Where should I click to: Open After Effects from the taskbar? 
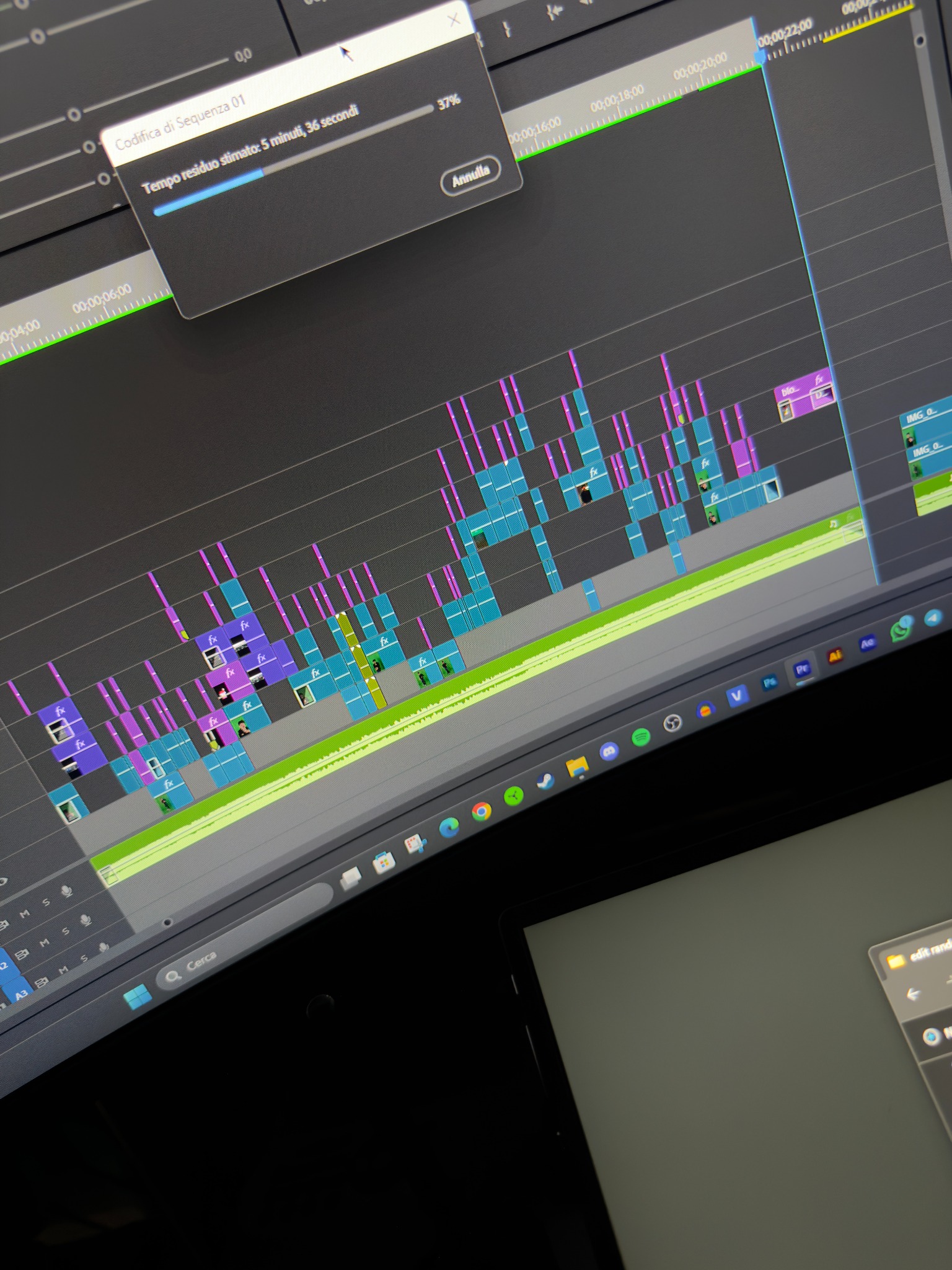pos(867,644)
